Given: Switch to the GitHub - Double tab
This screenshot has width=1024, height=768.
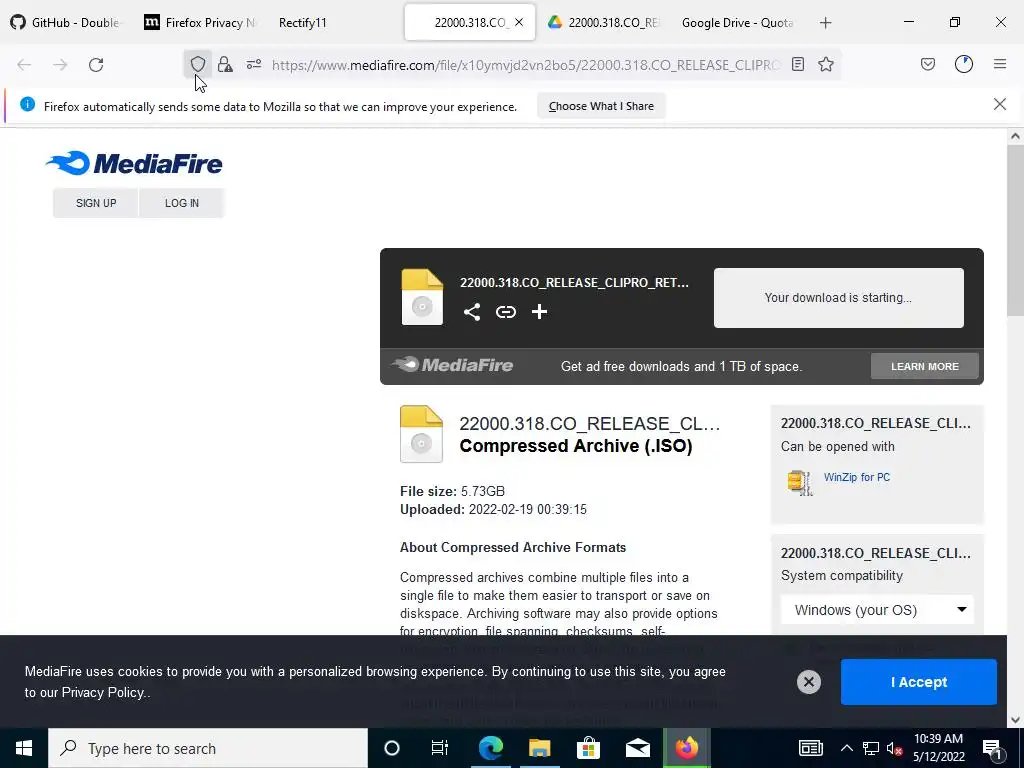Looking at the screenshot, I should point(68,22).
